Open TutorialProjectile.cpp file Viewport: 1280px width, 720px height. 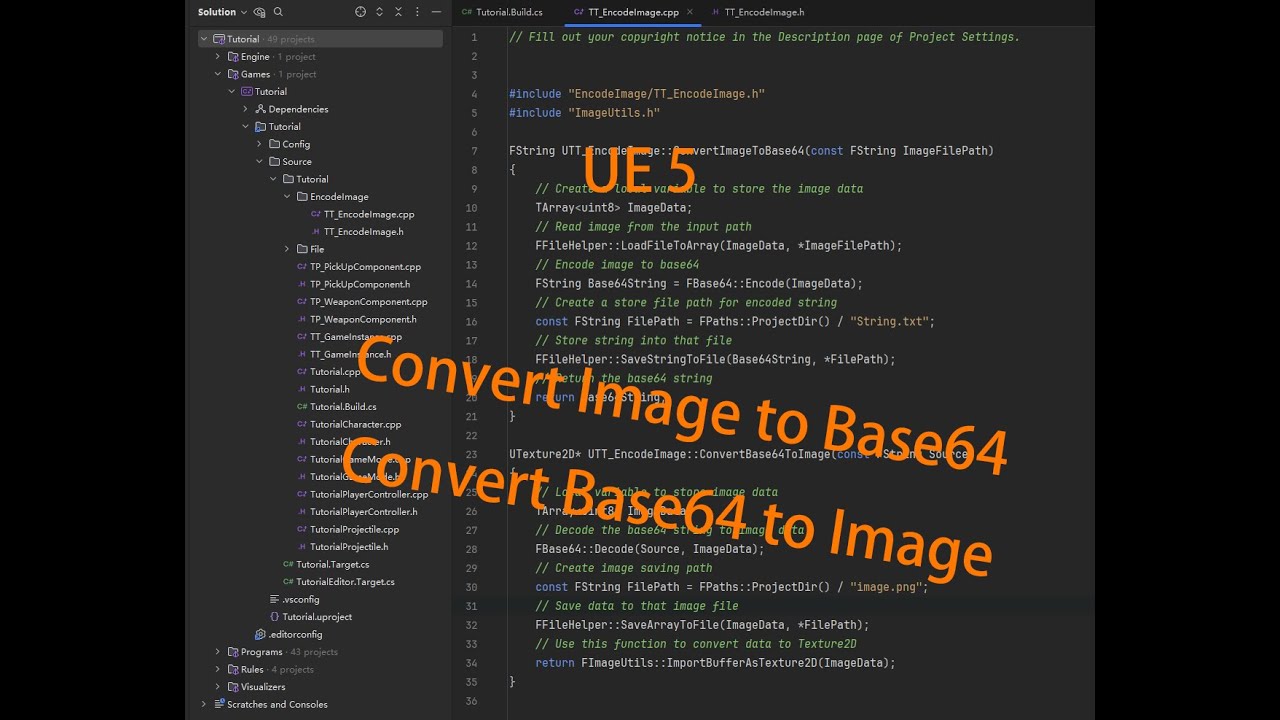(x=354, y=529)
